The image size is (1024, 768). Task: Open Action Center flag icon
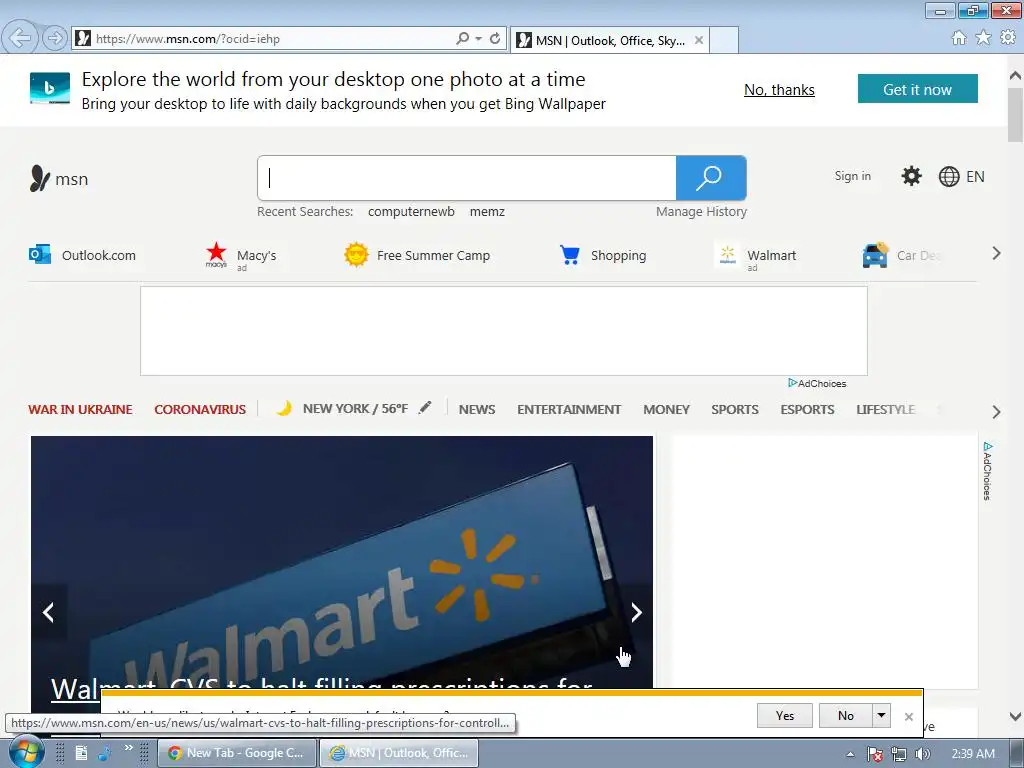875,754
